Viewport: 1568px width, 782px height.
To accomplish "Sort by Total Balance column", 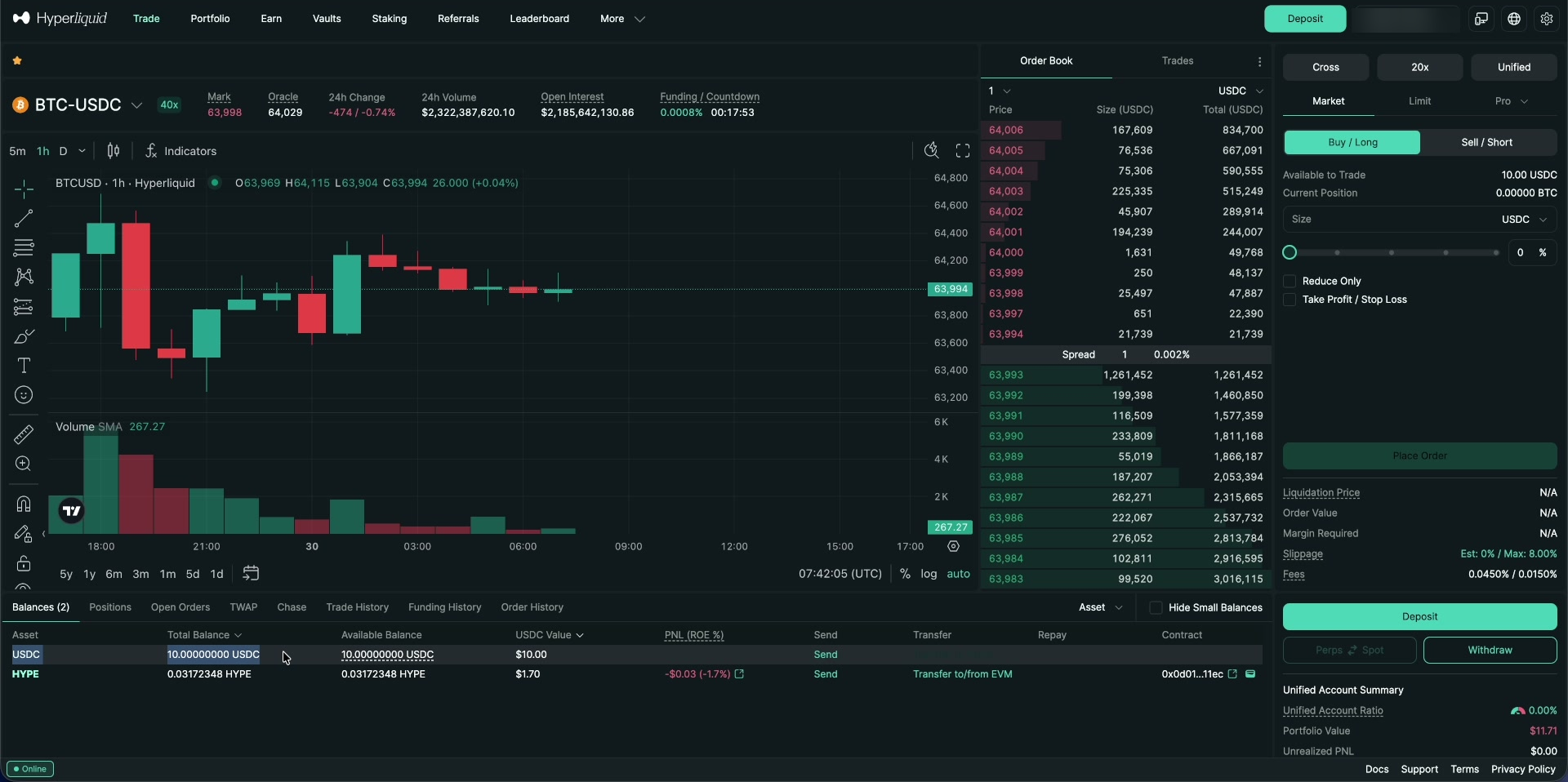I will 204,635.
